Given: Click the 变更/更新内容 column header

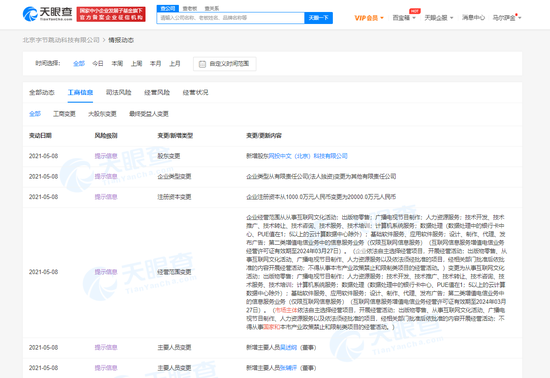Looking at the screenshot, I should coord(264,135).
